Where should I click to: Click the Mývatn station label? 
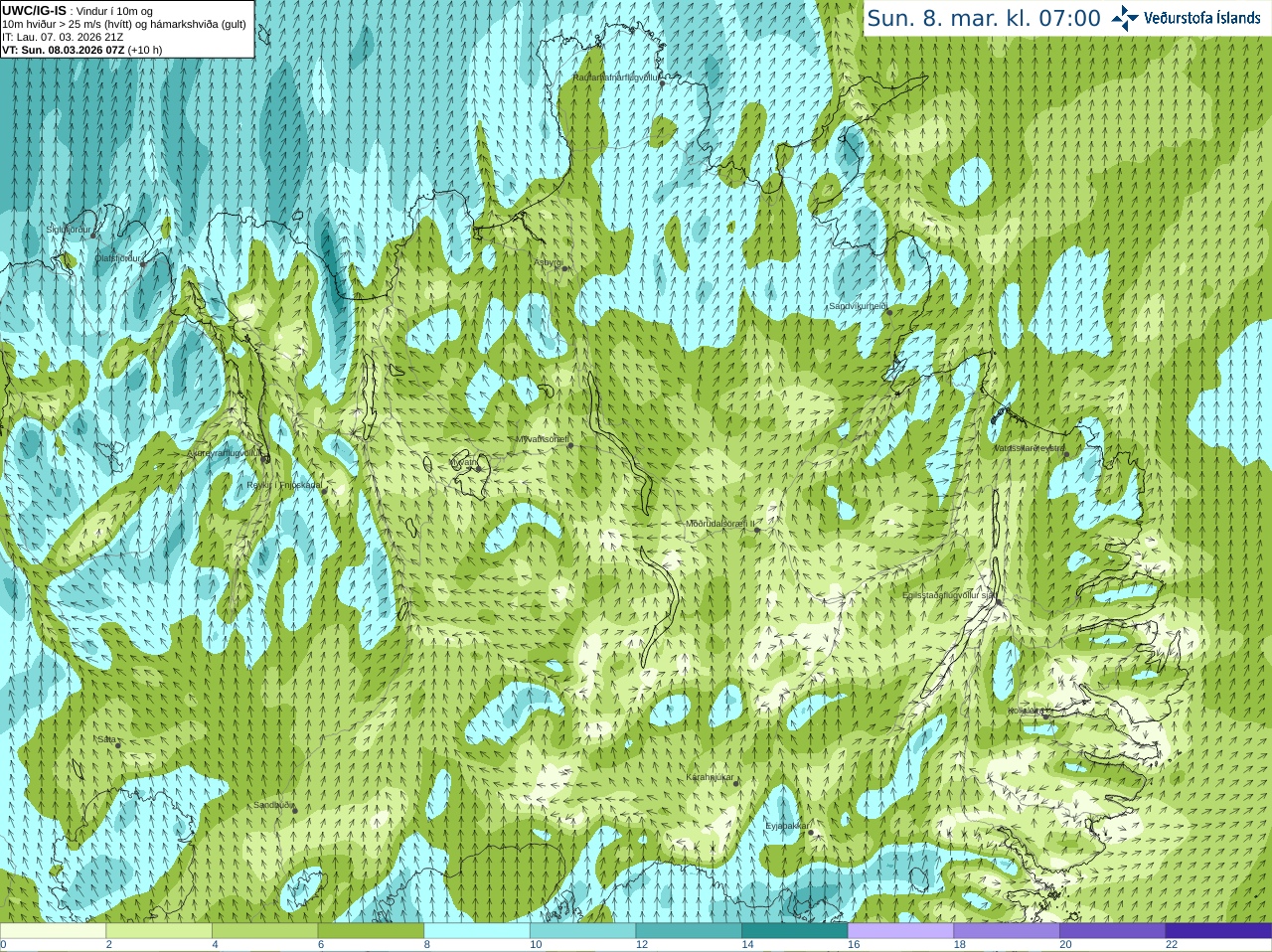tap(464, 462)
